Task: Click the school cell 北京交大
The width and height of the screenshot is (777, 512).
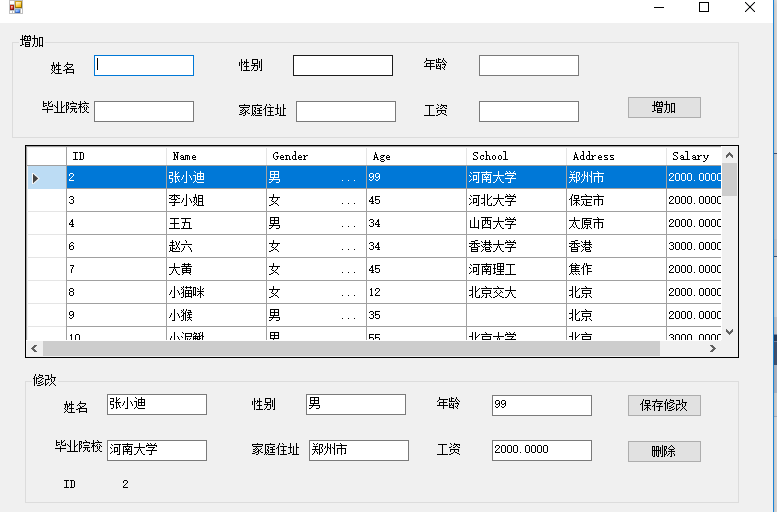Action: click(x=517, y=292)
